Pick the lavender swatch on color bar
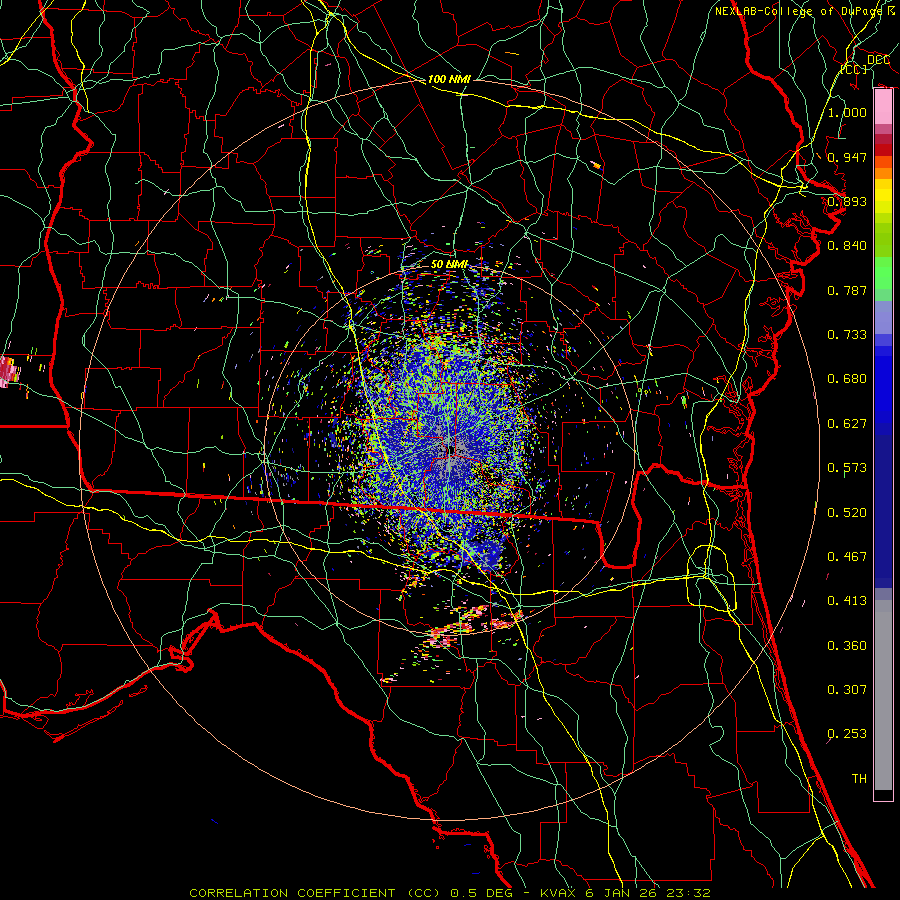The image size is (900, 900). (883, 317)
